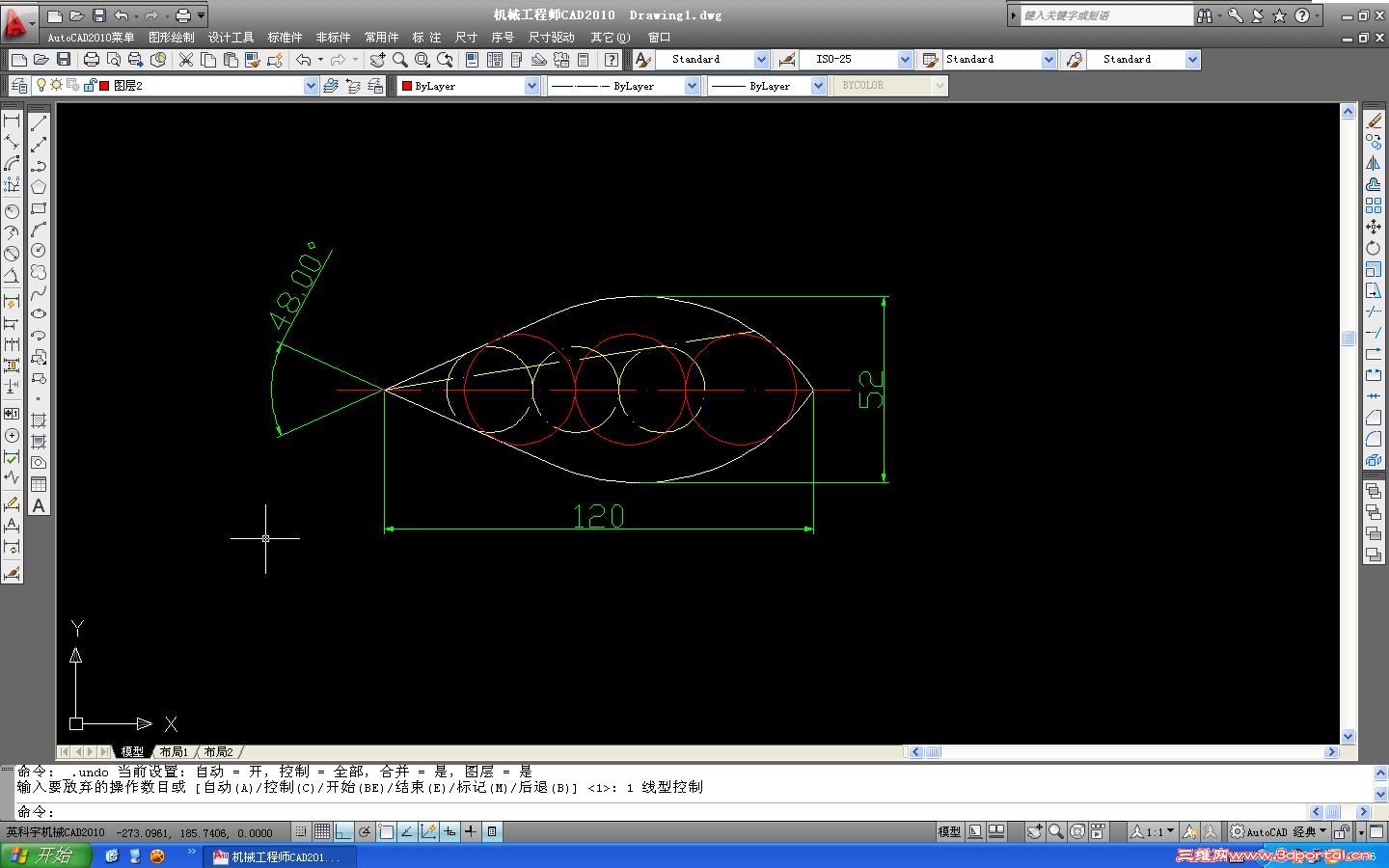Select the Circle drawing tool
1389x868 pixels.
click(39, 250)
